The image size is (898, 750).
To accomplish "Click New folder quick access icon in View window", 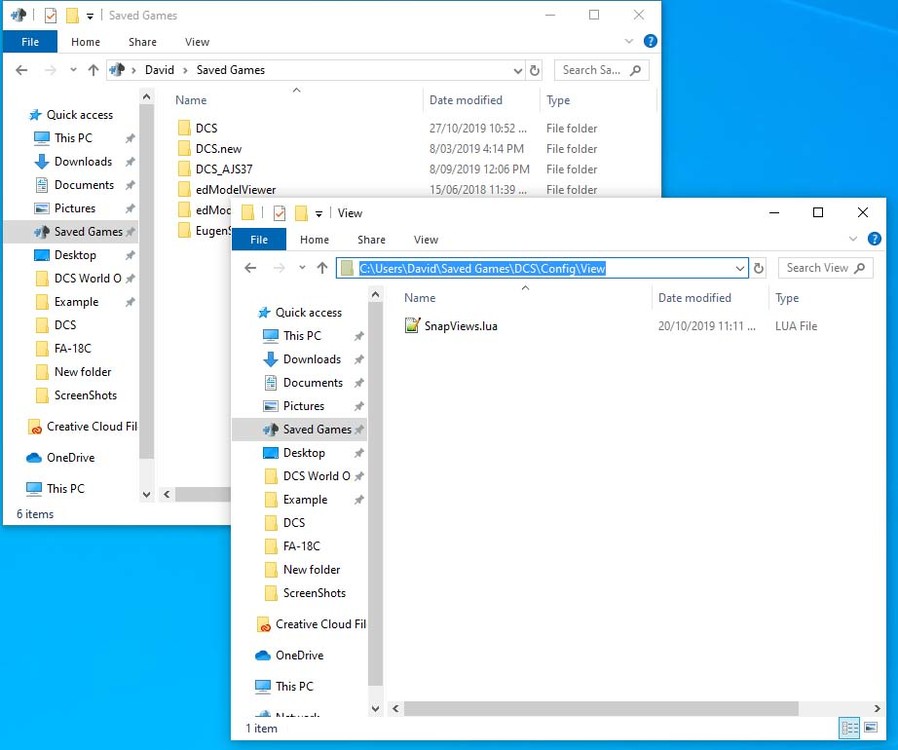I will tap(301, 213).
